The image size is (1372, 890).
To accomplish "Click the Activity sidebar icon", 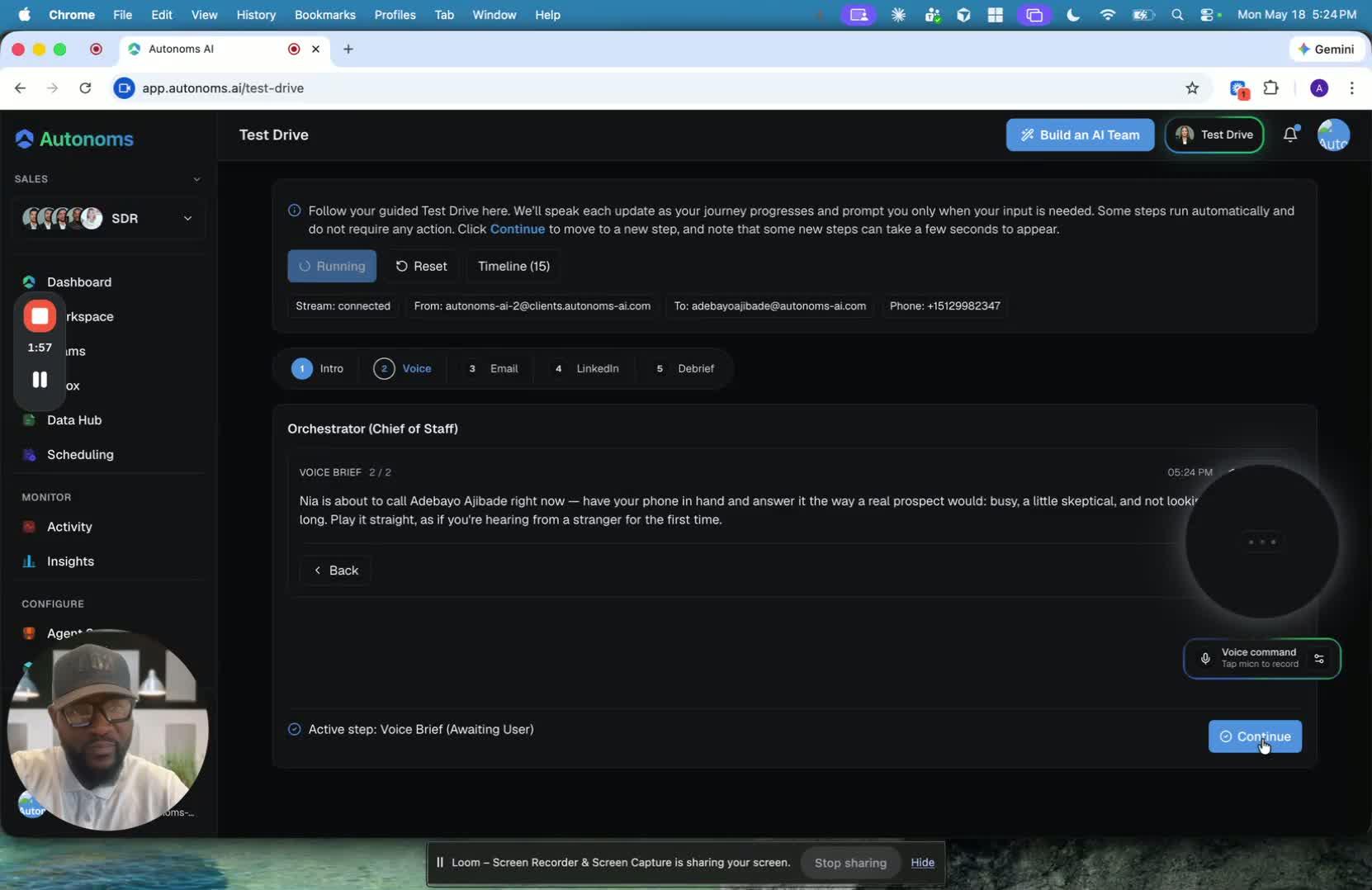I will tap(29, 527).
